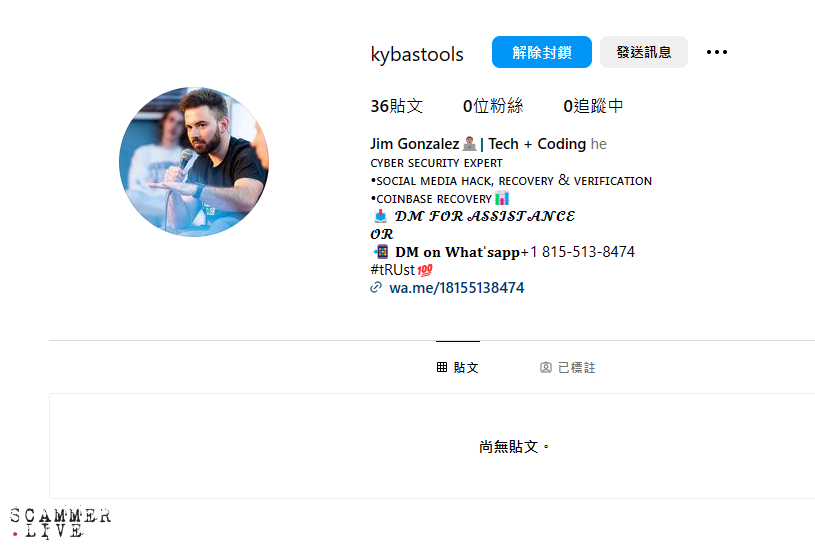Click the chain link icon beside wa.me

(x=376, y=287)
